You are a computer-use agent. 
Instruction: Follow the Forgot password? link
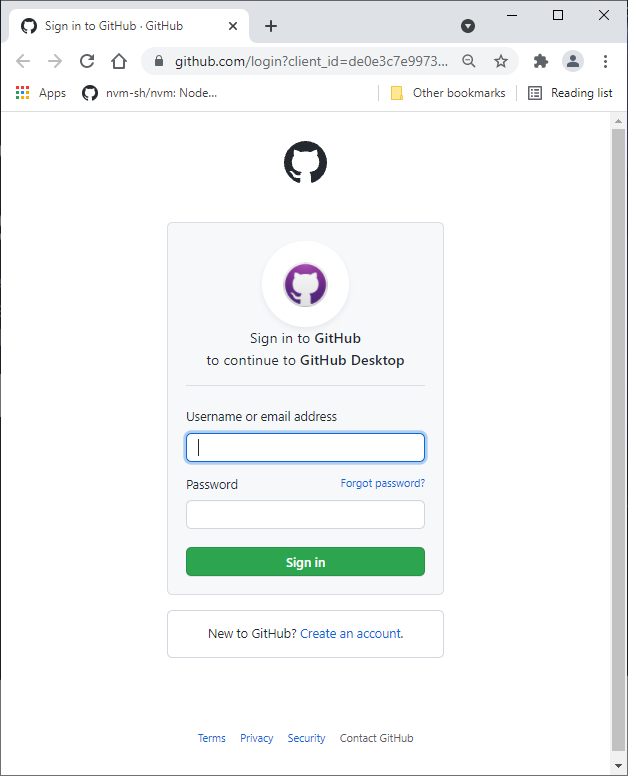[x=382, y=483]
